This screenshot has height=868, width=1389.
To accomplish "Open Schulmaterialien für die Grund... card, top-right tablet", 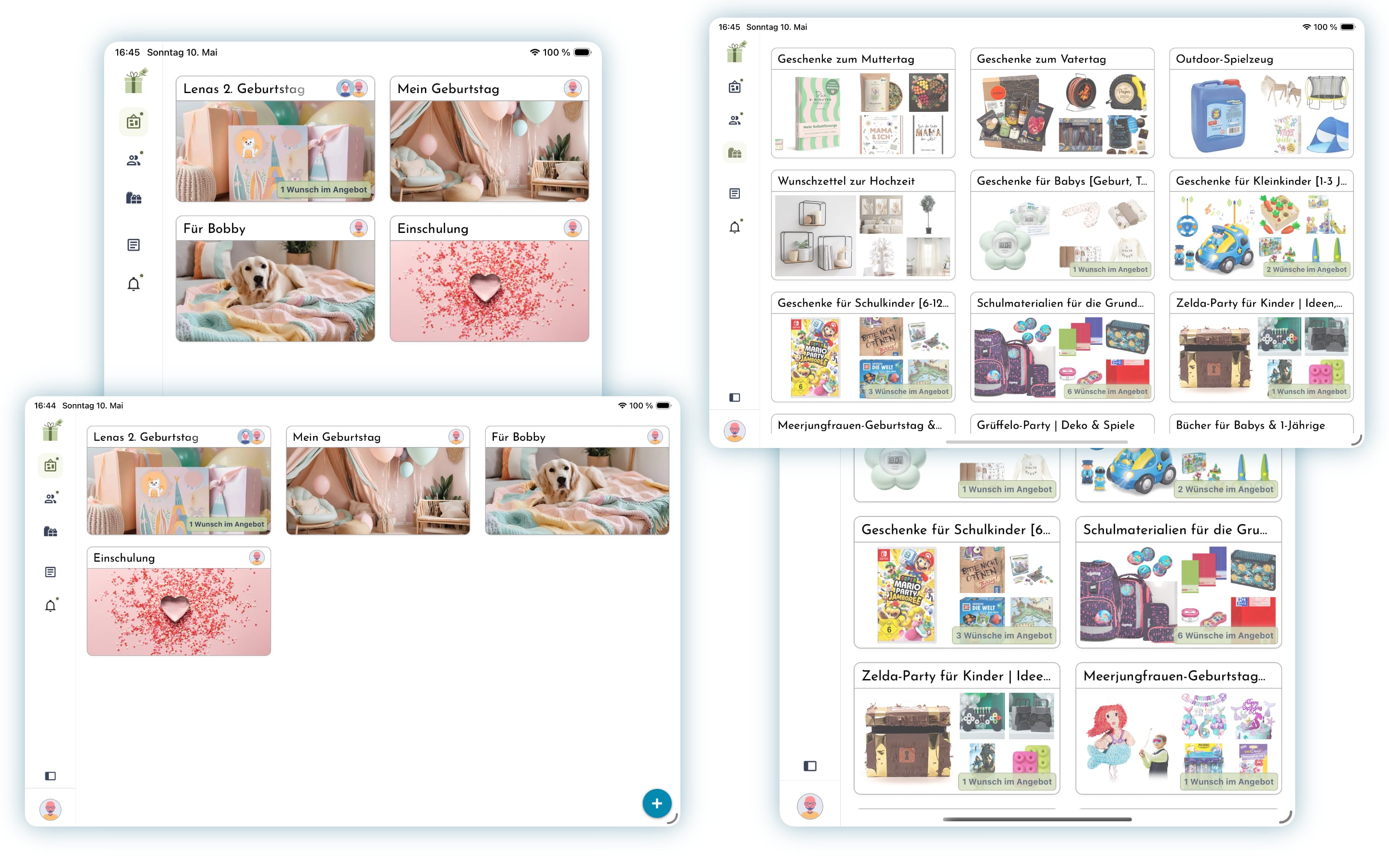I will [x=1062, y=347].
